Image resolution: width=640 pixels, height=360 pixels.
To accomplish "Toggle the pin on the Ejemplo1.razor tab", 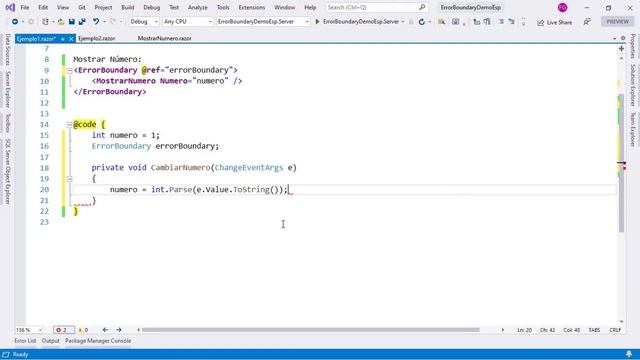I will [x=63, y=39].
